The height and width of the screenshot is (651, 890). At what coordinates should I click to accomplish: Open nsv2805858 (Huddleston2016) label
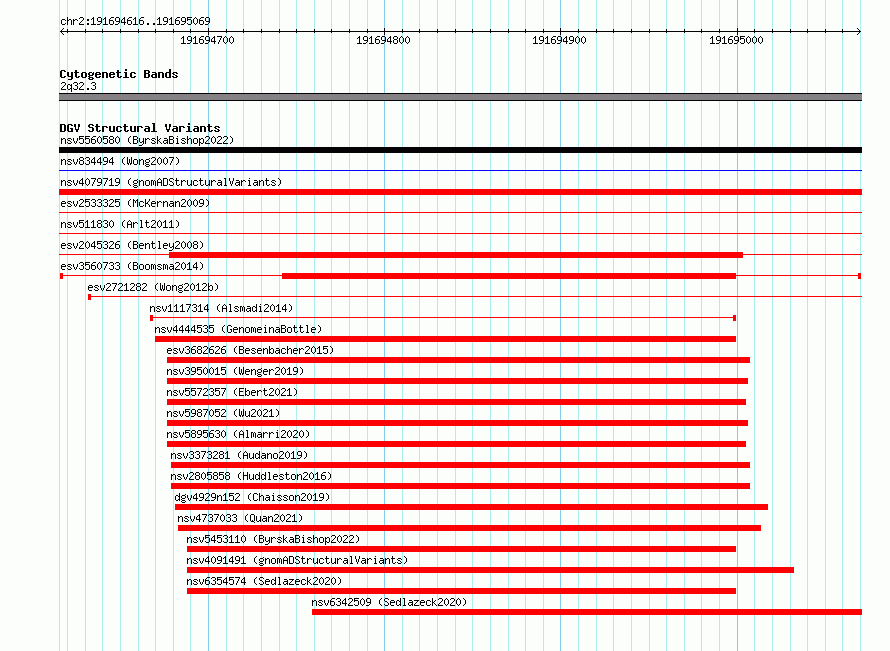tap(251, 476)
